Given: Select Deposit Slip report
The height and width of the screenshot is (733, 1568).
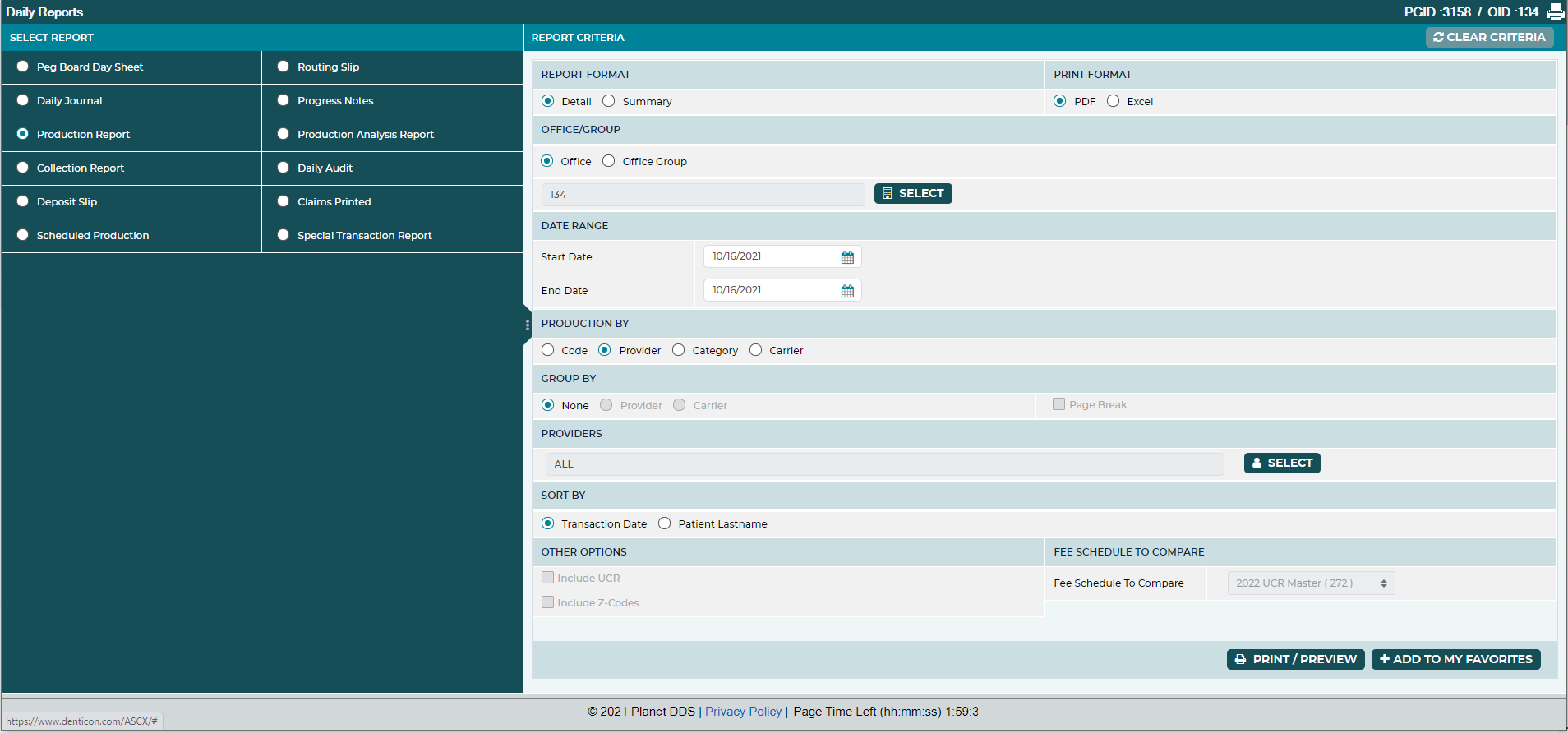Looking at the screenshot, I should pyautogui.click(x=23, y=201).
